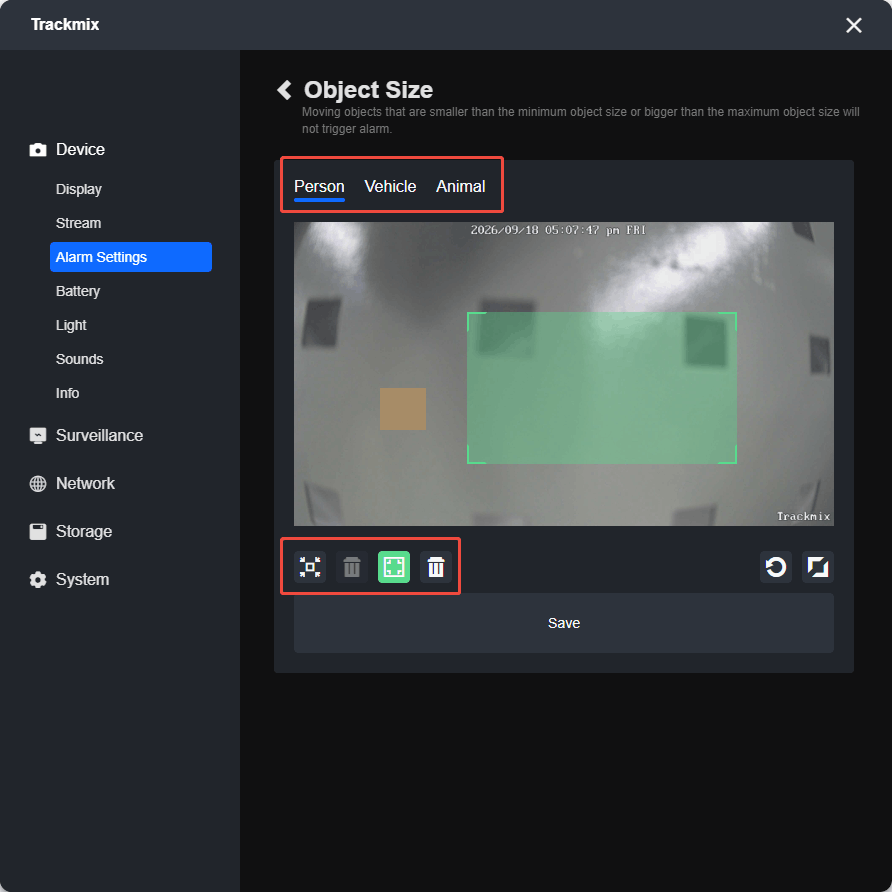
Task: Click the fullscreen expand icon
Action: point(818,567)
